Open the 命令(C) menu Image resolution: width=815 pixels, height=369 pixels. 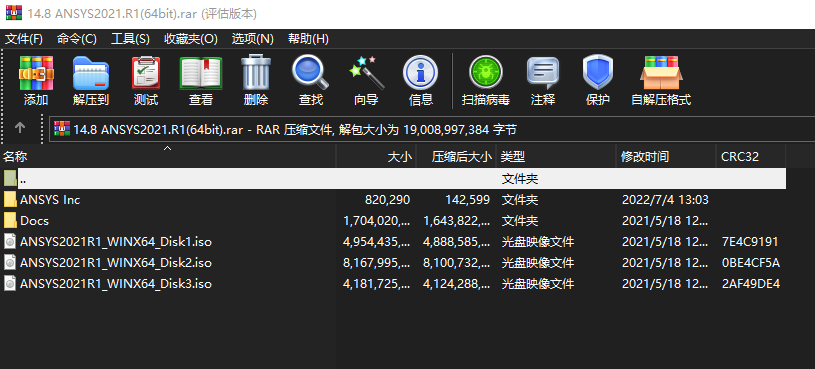click(77, 39)
